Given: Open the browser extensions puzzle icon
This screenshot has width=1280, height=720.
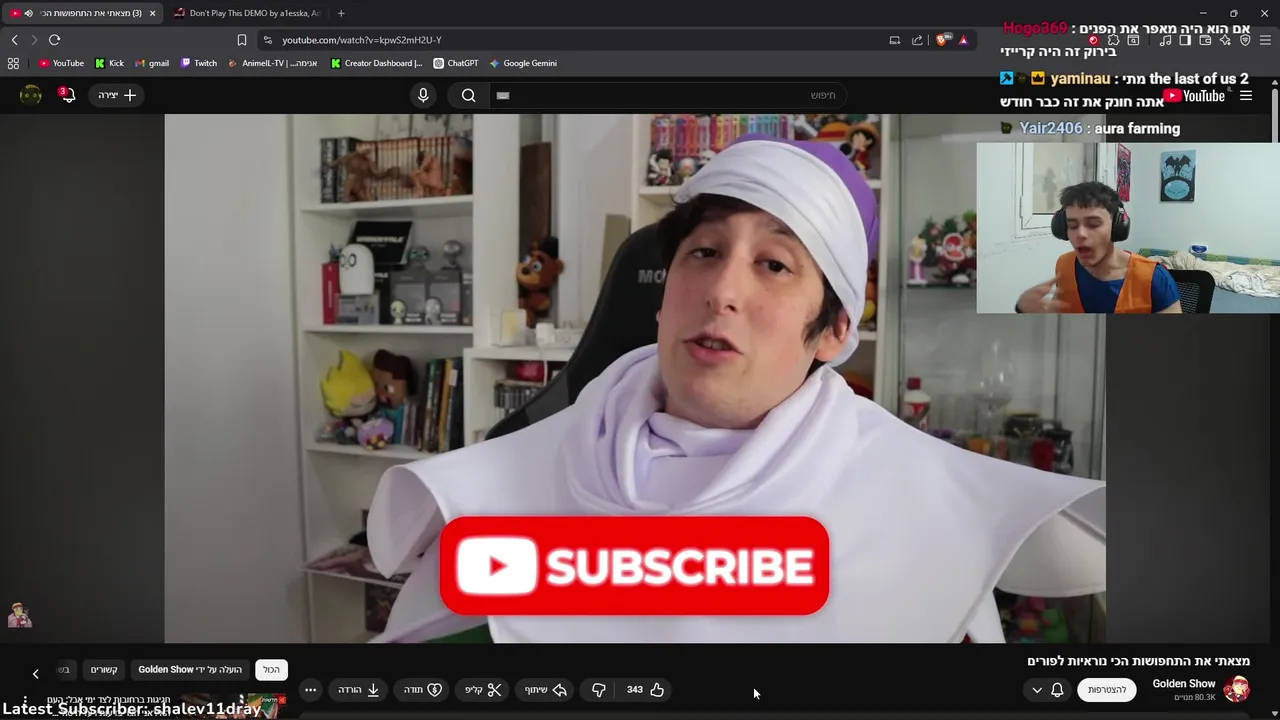Looking at the screenshot, I should (x=1112, y=40).
